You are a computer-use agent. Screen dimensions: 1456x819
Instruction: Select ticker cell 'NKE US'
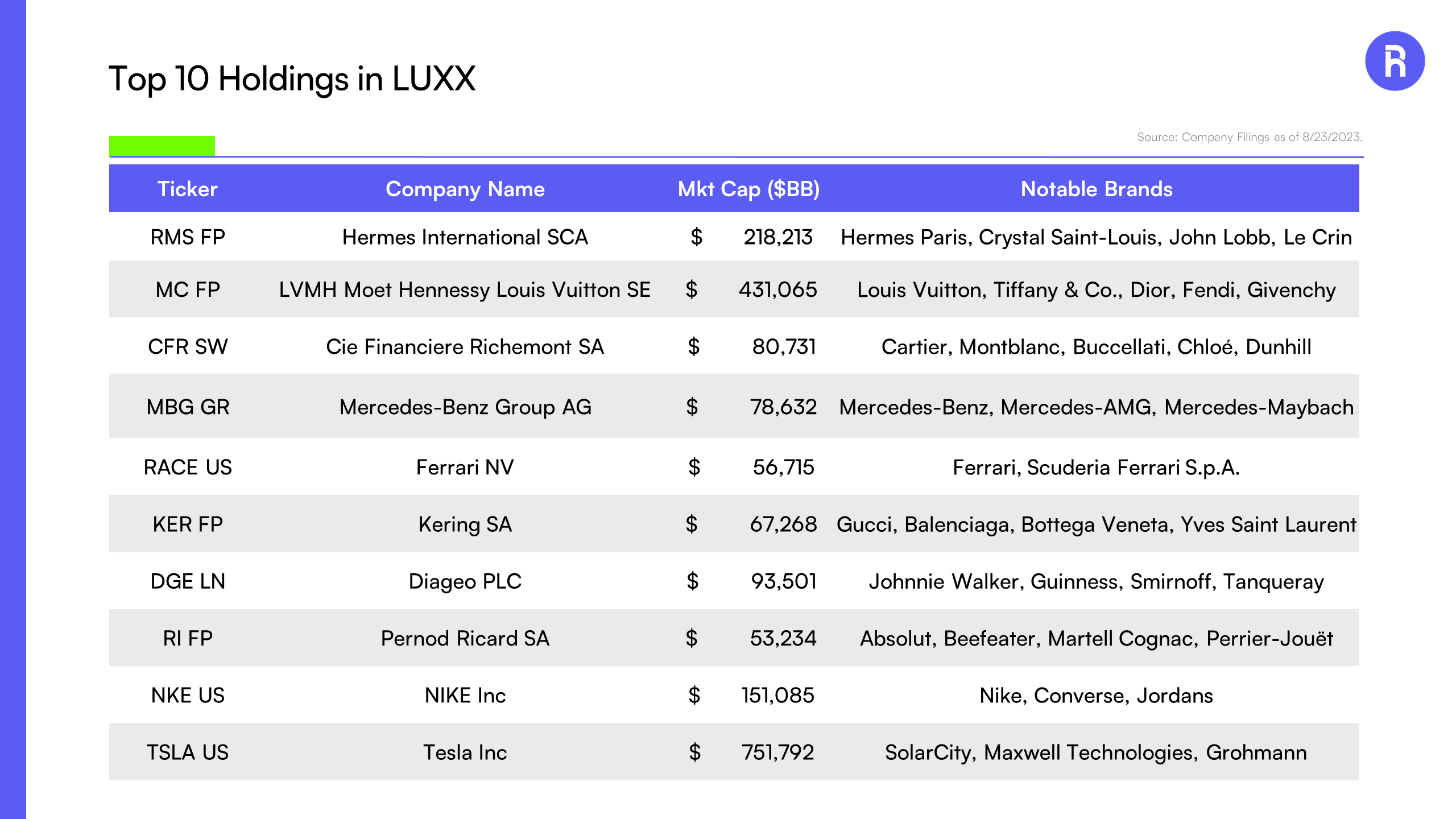coord(188,696)
